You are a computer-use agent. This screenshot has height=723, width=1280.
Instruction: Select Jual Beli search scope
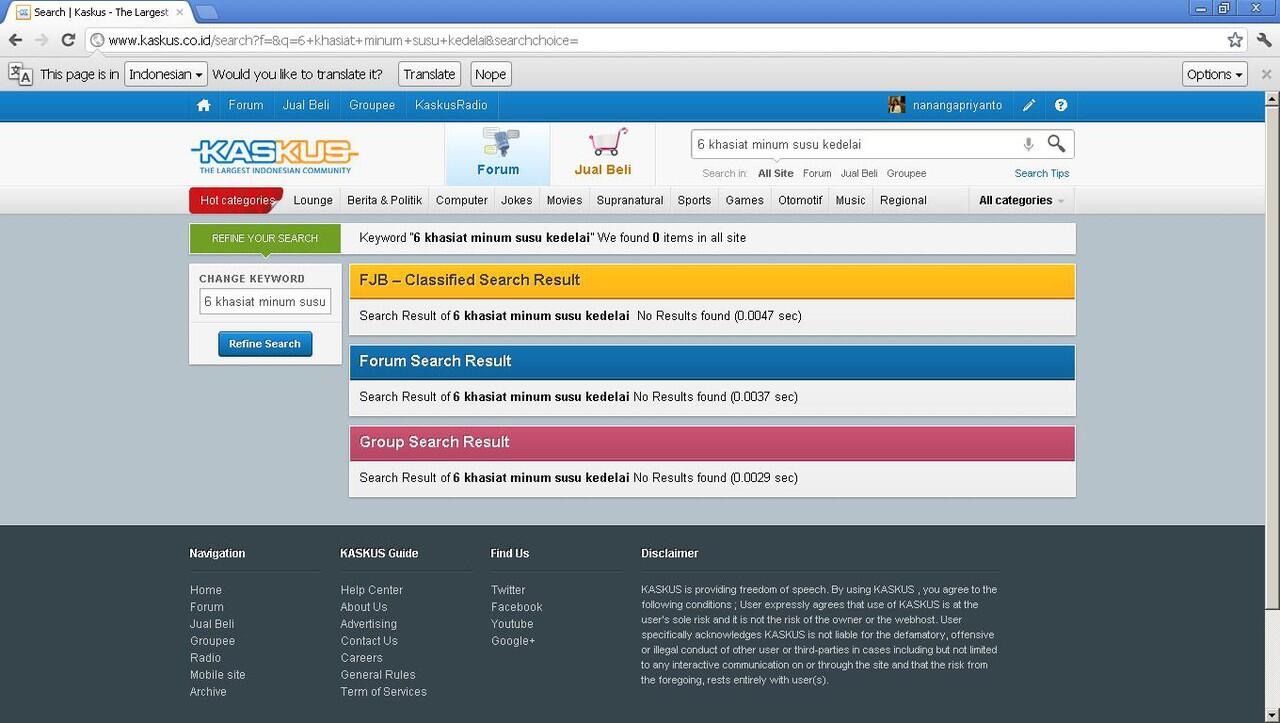859,173
